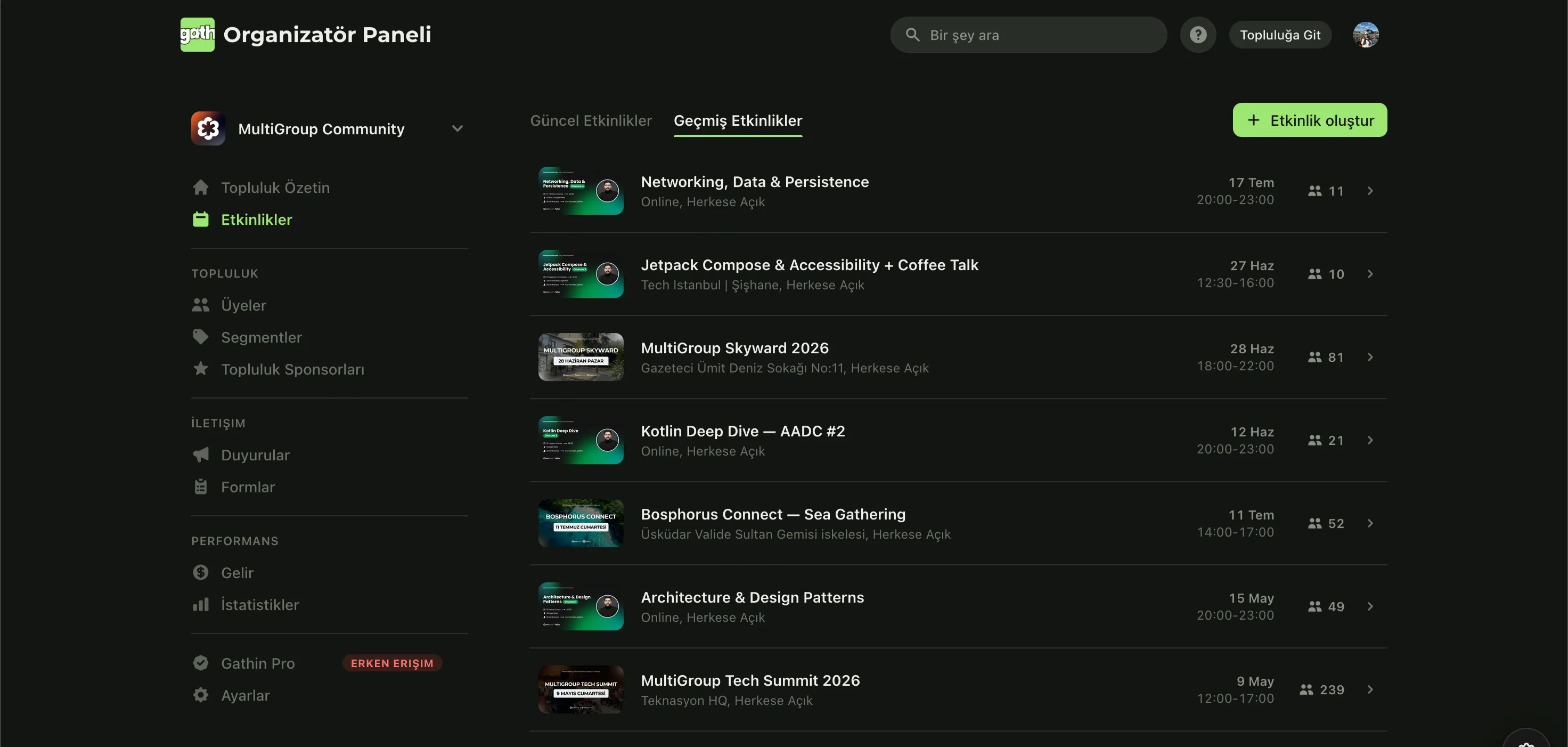Switch to the Güncel Etkinlikler tab
The width and height of the screenshot is (1568, 747).
click(x=591, y=120)
